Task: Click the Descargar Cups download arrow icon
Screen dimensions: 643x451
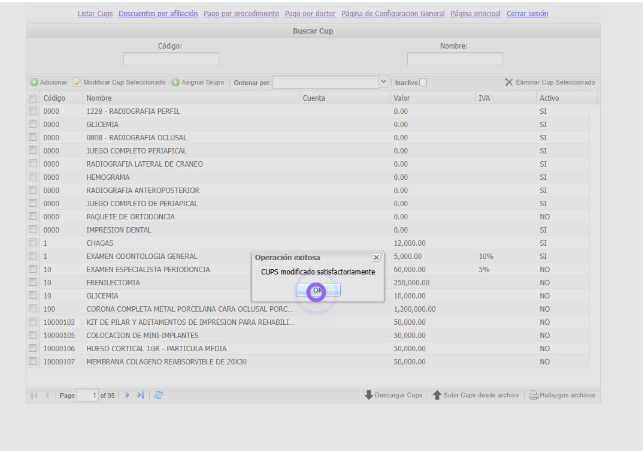Action: (369, 395)
